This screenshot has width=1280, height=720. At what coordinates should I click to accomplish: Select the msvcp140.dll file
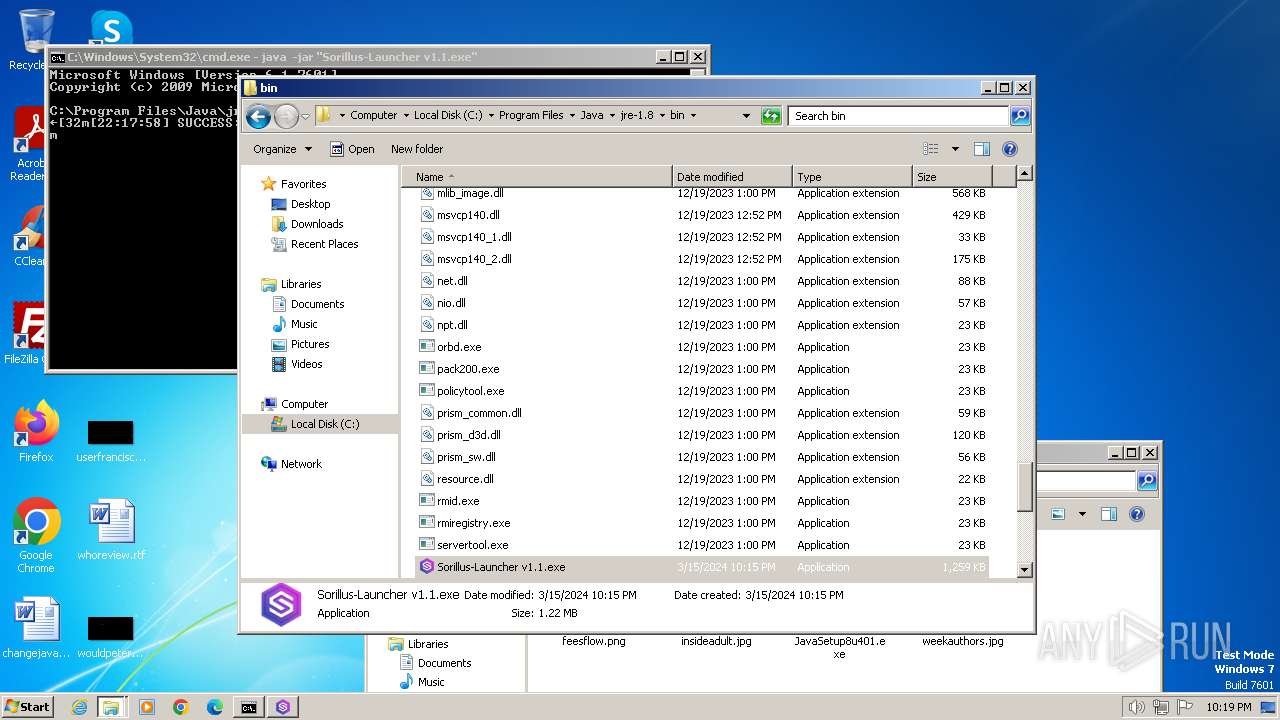coord(468,215)
